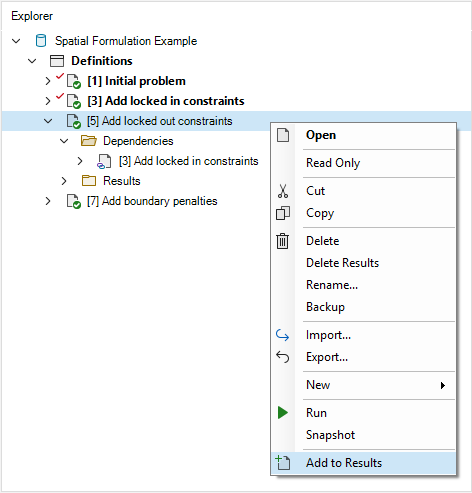Select [7] Add boundary penalties scenario
The height and width of the screenshot is (493, 472).
tap(152, 201)
